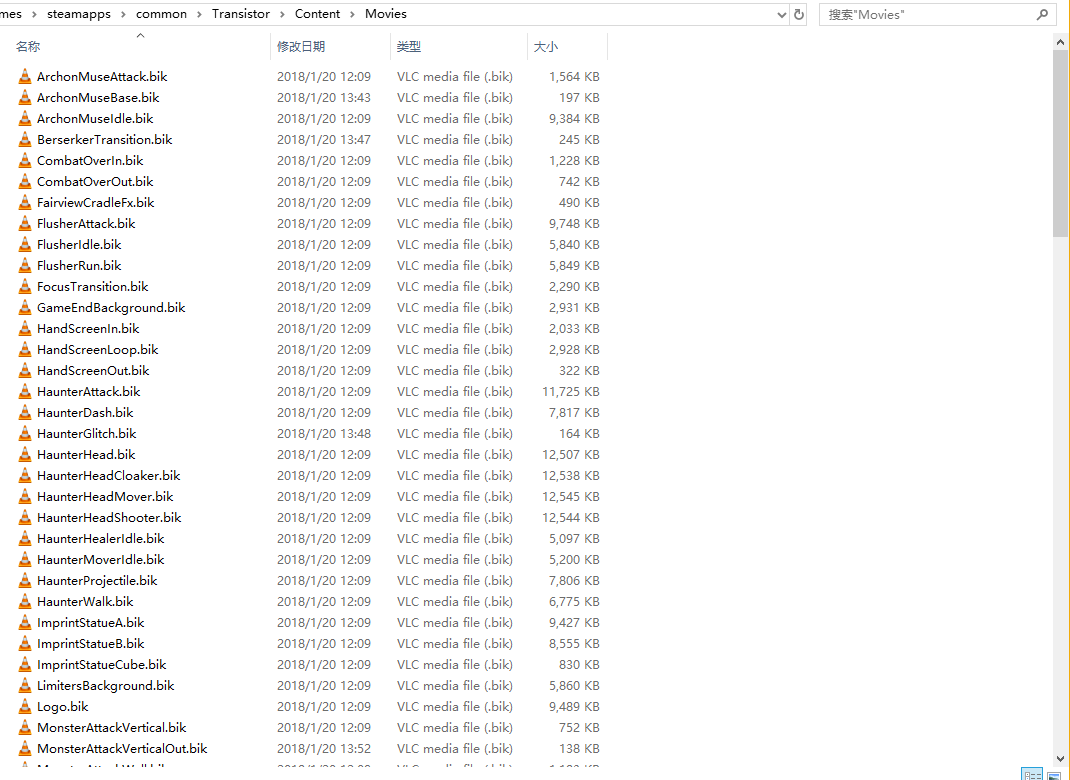Viewport: 1070px width, 780px height.
Task: Click VLC icon of ImprintStatueCube.bik
Action: point(25,665)
